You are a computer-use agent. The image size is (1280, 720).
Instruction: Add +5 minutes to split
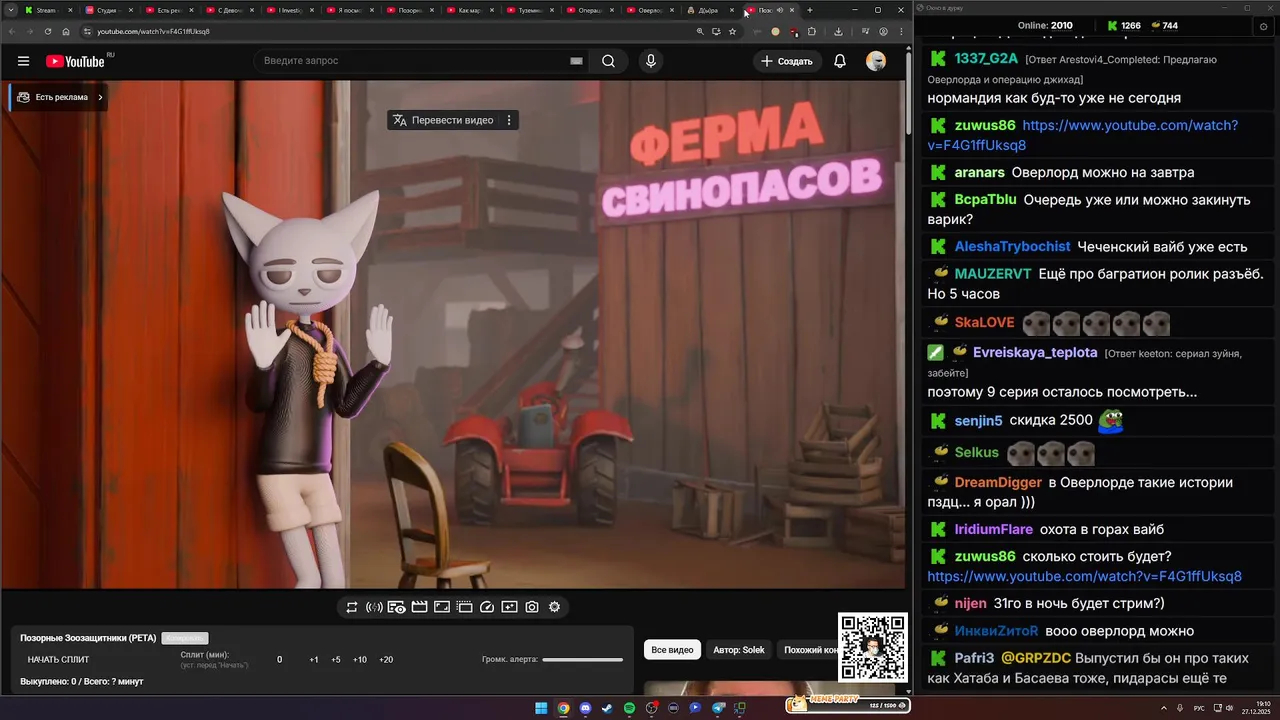tap(336, 660)
